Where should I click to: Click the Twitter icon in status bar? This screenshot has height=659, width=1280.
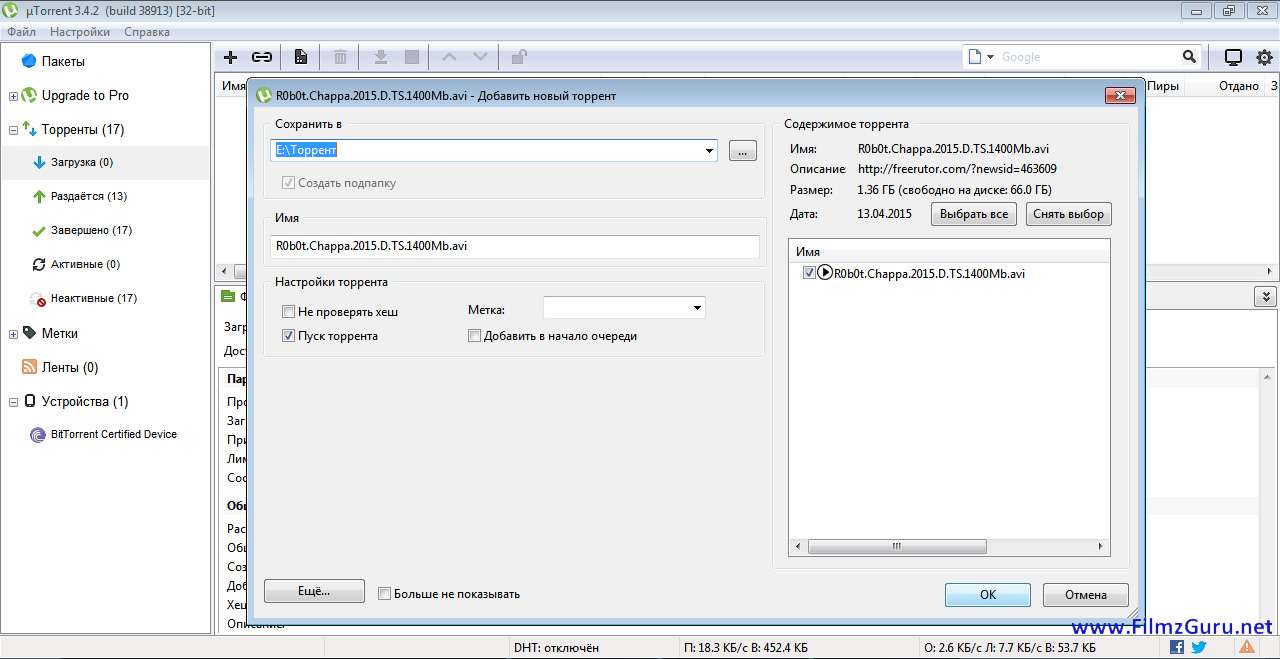click(x=1199, y=647)
